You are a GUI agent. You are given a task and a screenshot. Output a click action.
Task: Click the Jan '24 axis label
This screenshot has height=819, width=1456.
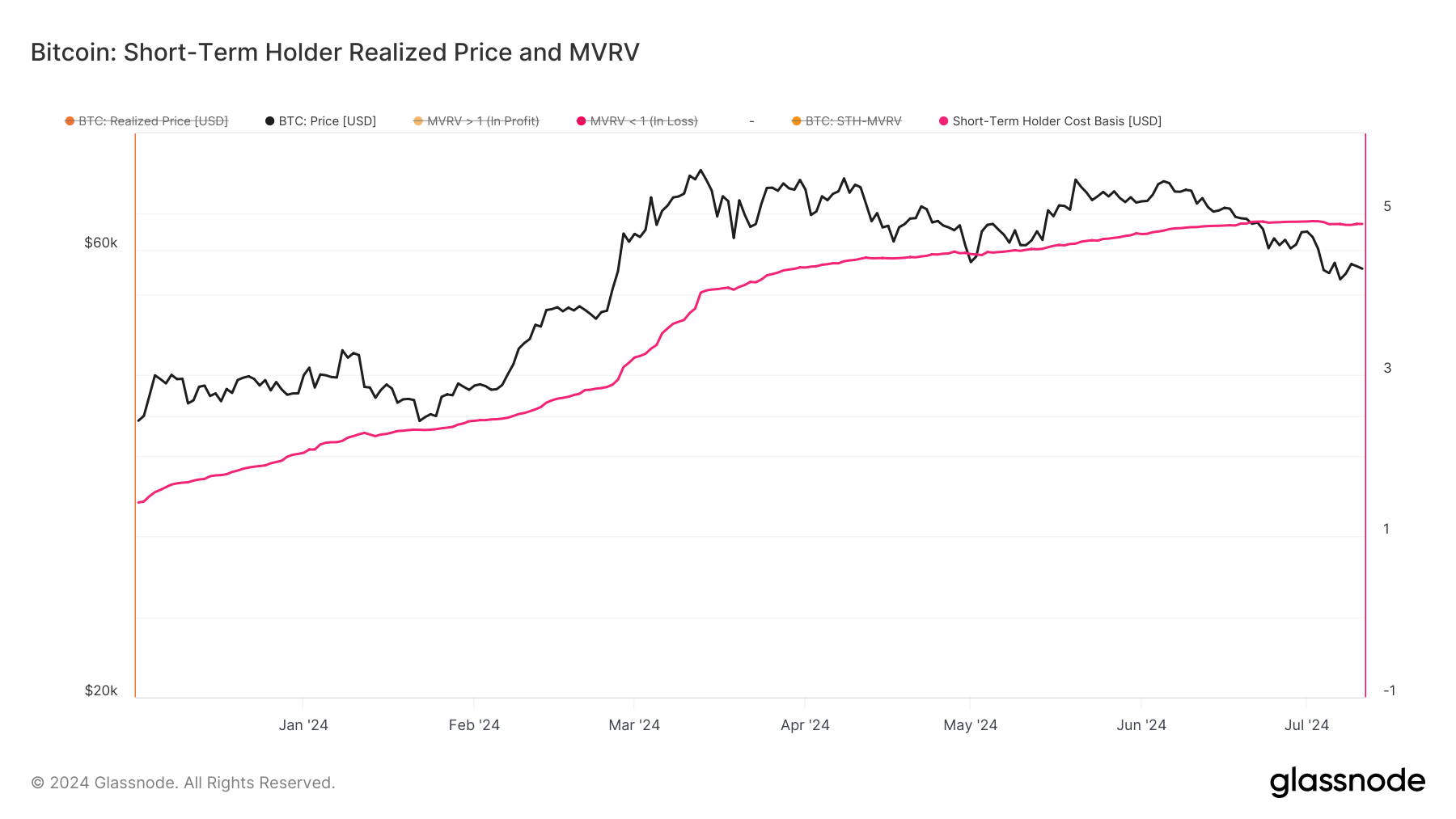[303, 725]
